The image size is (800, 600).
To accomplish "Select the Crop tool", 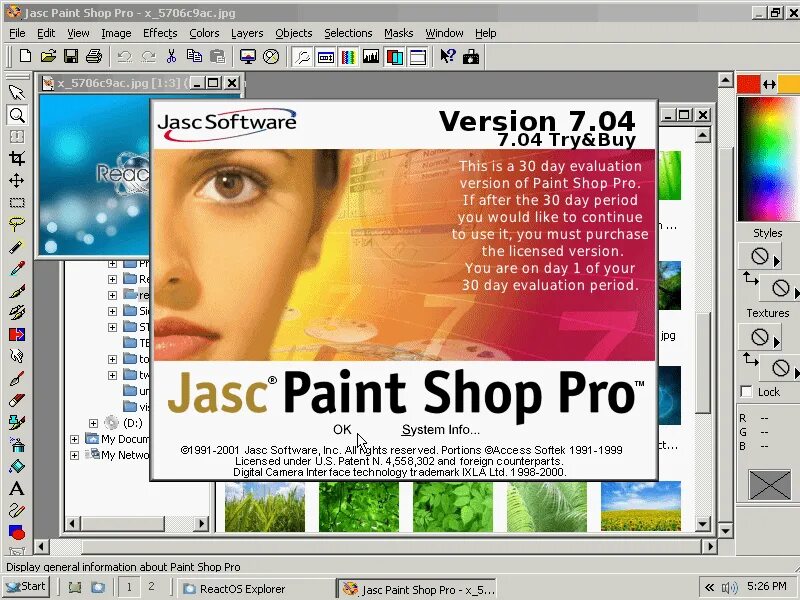I will click(x=17, y=159).
